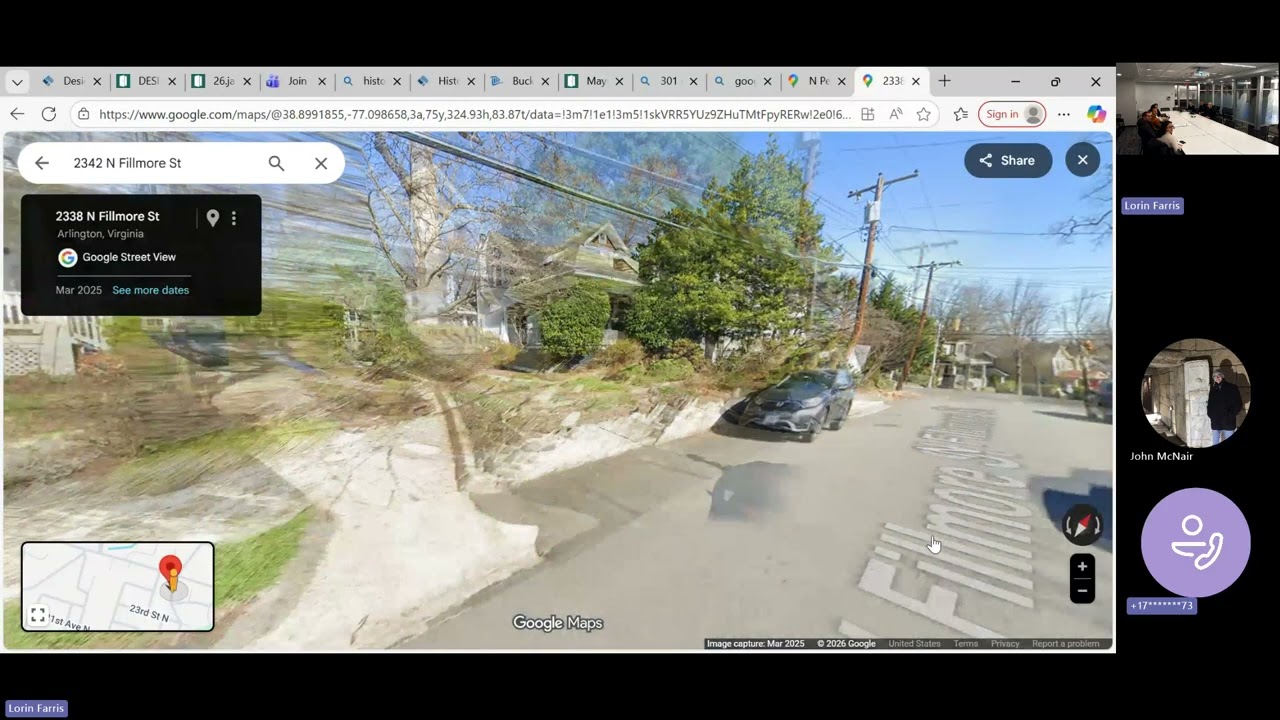Image resolution: width=1280 pixels, height=720 pixels.
Task: Open the Copilot icon
Action: [1097, 114]
